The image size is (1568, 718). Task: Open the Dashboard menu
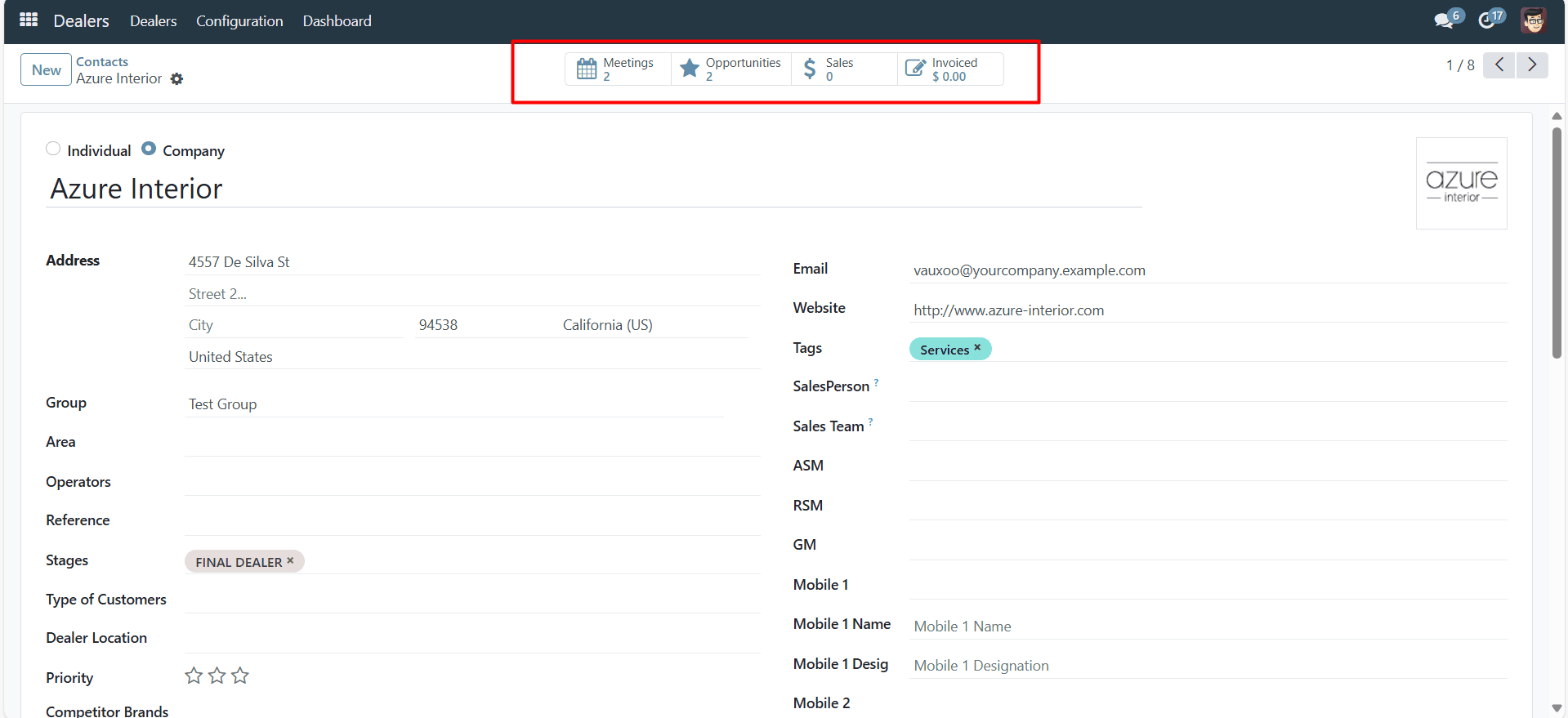(337, 21)
